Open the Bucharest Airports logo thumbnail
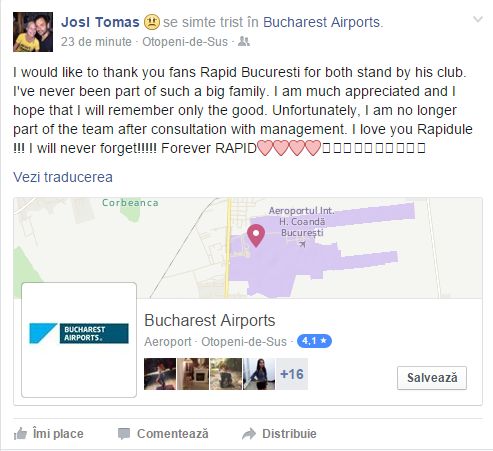The width and height of the screenshot is (493, 451). [x=79, y=340]
